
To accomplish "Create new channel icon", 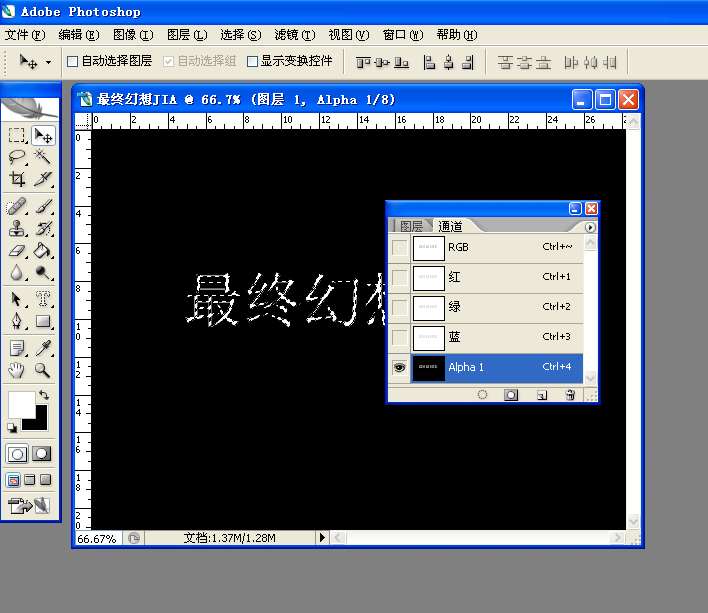I will pyautogui.click(x=542, y=395).
